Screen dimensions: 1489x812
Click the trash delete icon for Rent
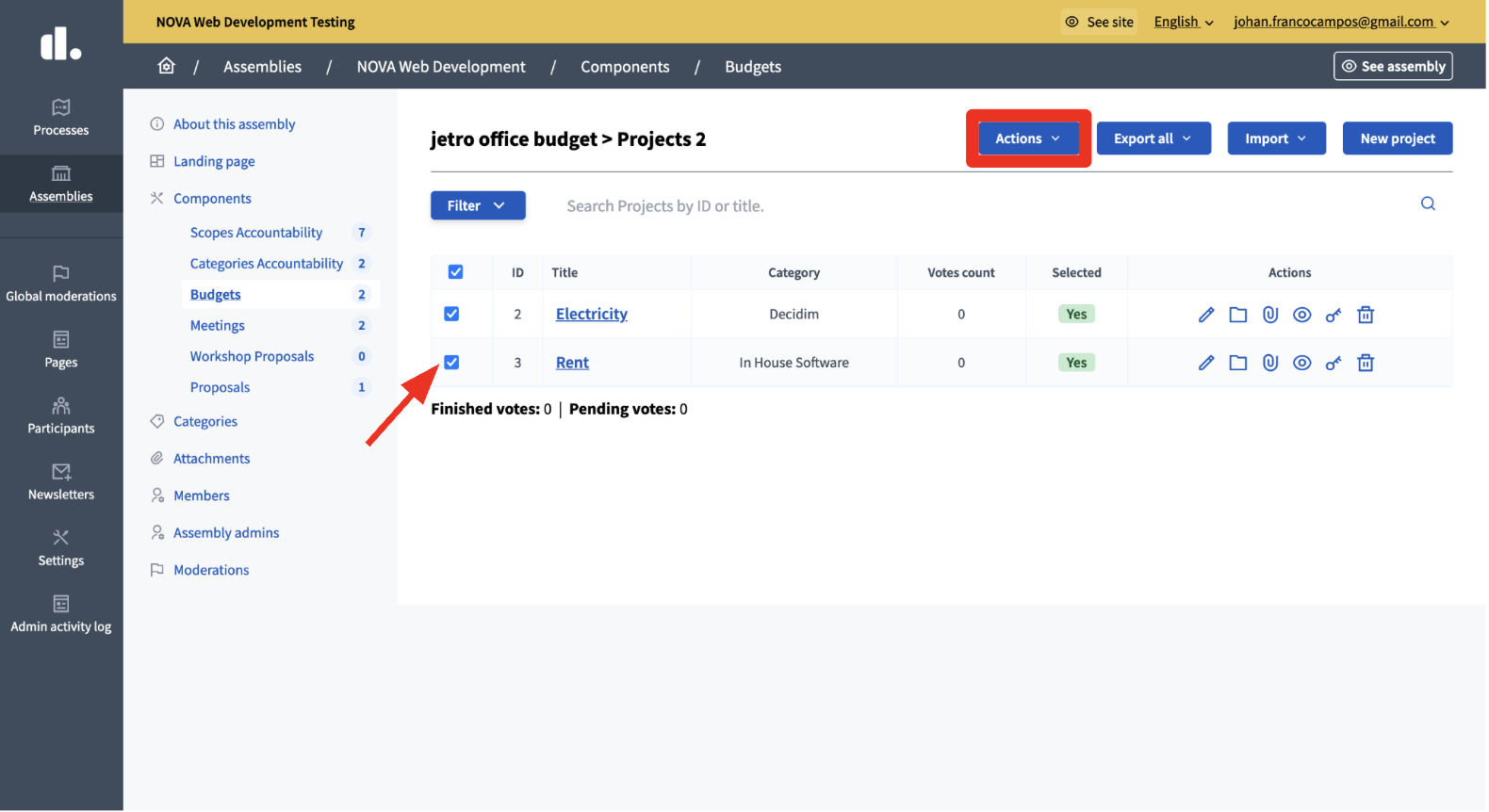point(1366,363)
